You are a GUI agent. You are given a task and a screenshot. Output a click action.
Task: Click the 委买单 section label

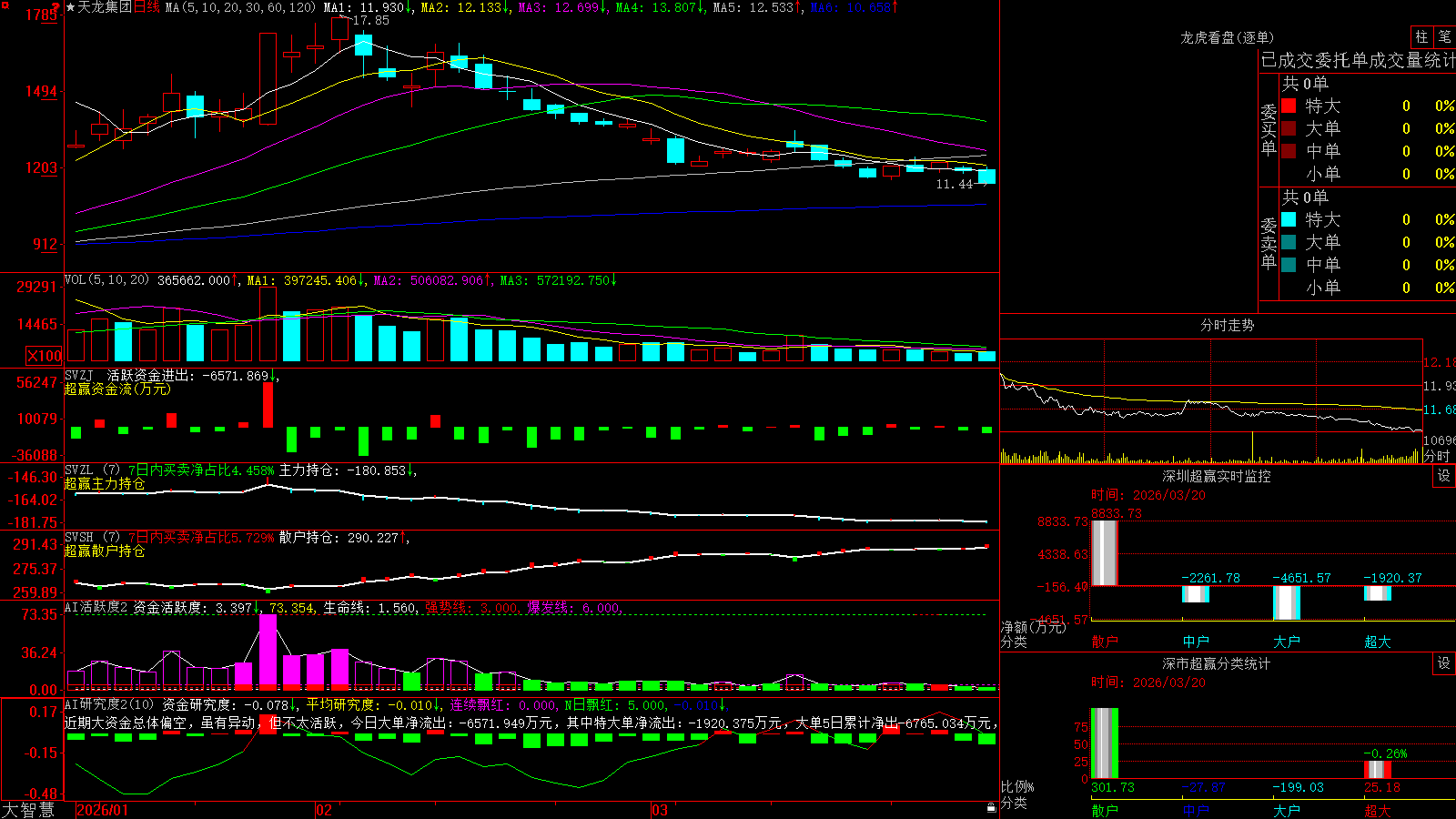(x=1269, y=129)
